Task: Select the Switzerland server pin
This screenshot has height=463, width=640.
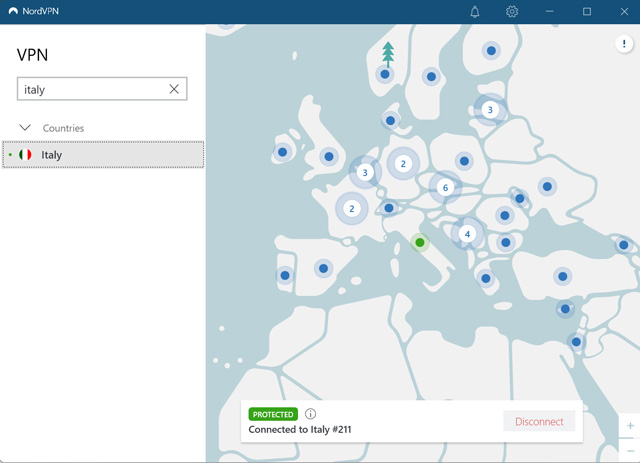Action: [389, 208]
